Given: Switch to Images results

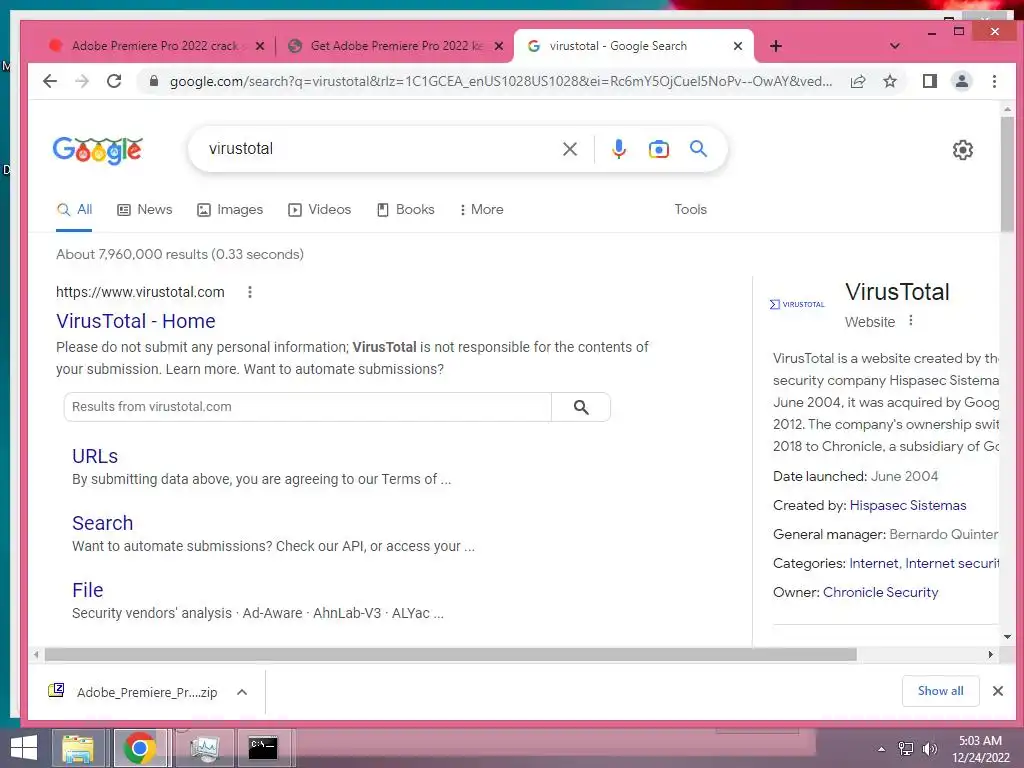Looking at the screenshot, I should click(x=231, y=210).
